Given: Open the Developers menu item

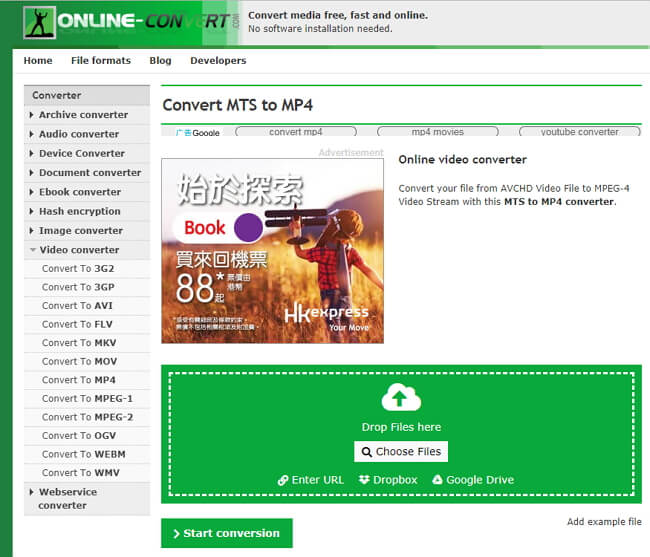Looking at the screenshot, I should tap(218, 61).
